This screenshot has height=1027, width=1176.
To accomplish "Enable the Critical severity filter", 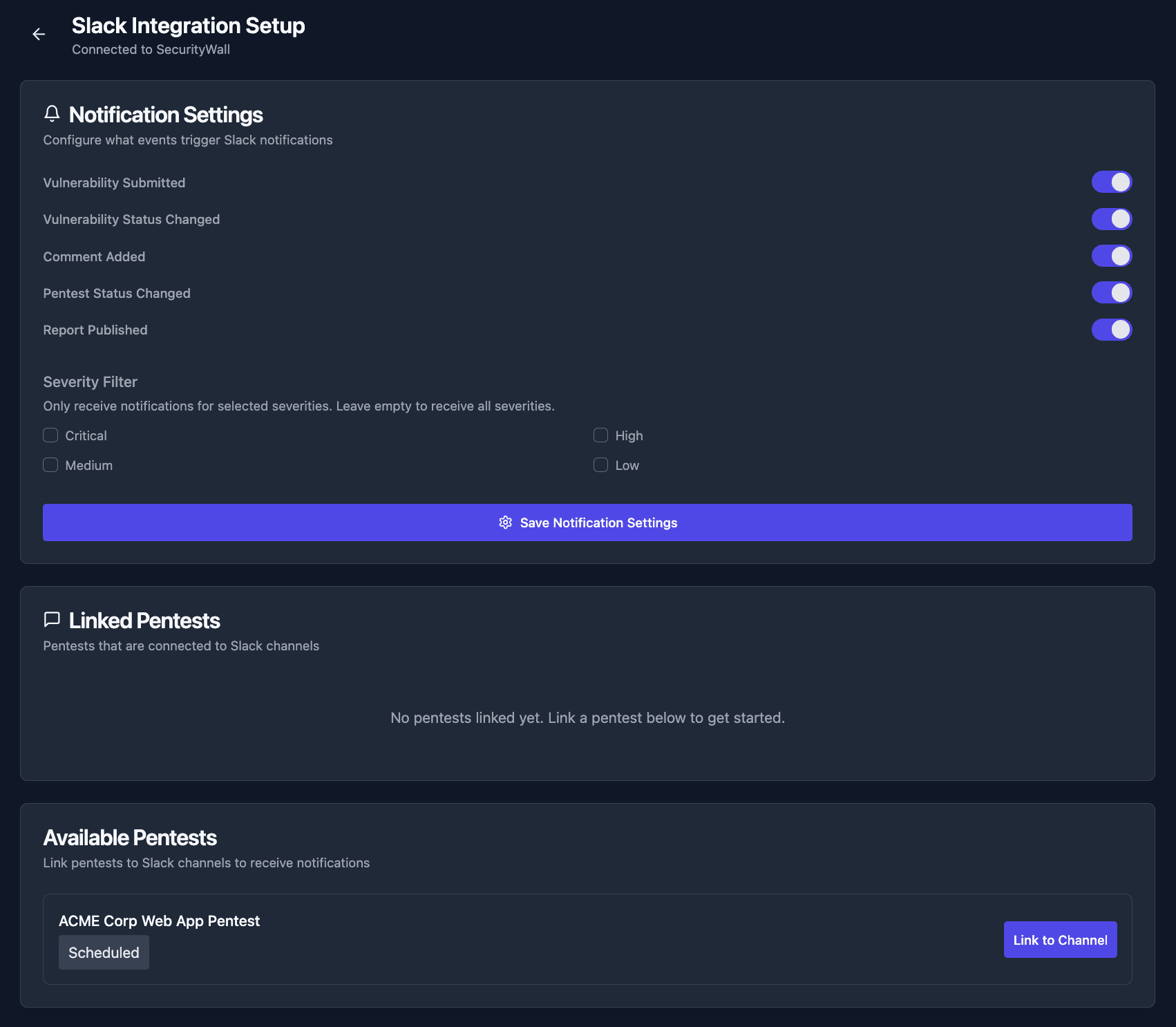I will (50, 435).
